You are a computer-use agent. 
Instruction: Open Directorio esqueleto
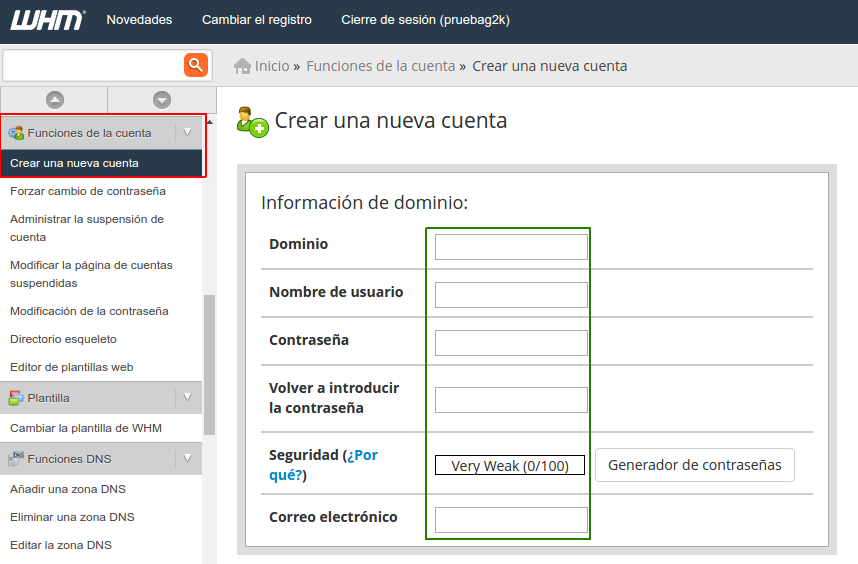(63, 339)
